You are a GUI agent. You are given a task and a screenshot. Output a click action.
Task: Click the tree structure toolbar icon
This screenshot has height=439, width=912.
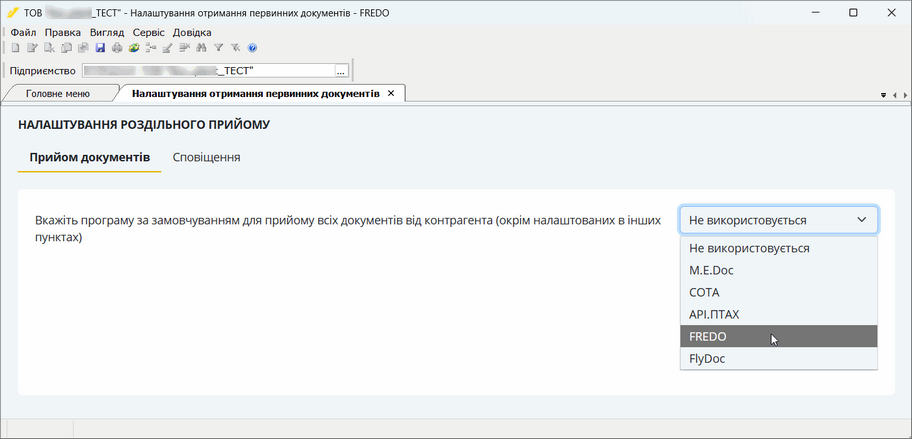151,48
